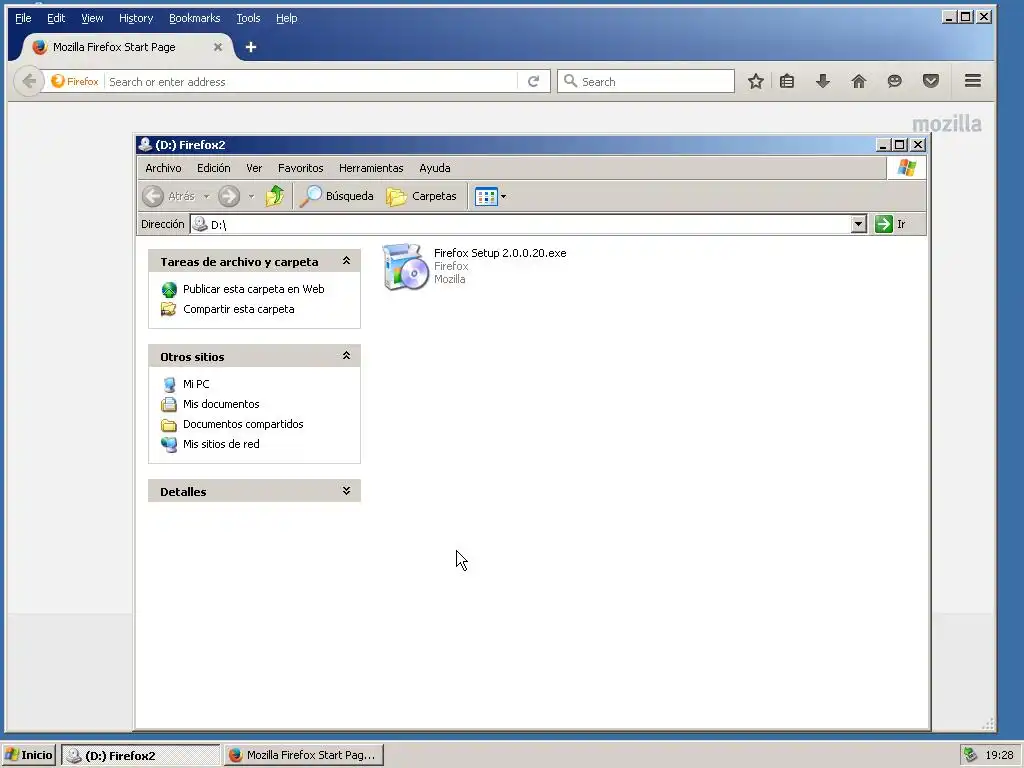Reload page in Firefox address bar

534,81
